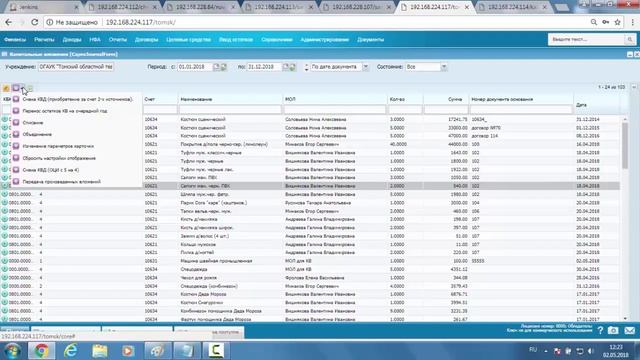The width and height of the screenshot is (640, 360).
Task: Click the purple operations toolbar icon
Action: (x=16, y=88)
